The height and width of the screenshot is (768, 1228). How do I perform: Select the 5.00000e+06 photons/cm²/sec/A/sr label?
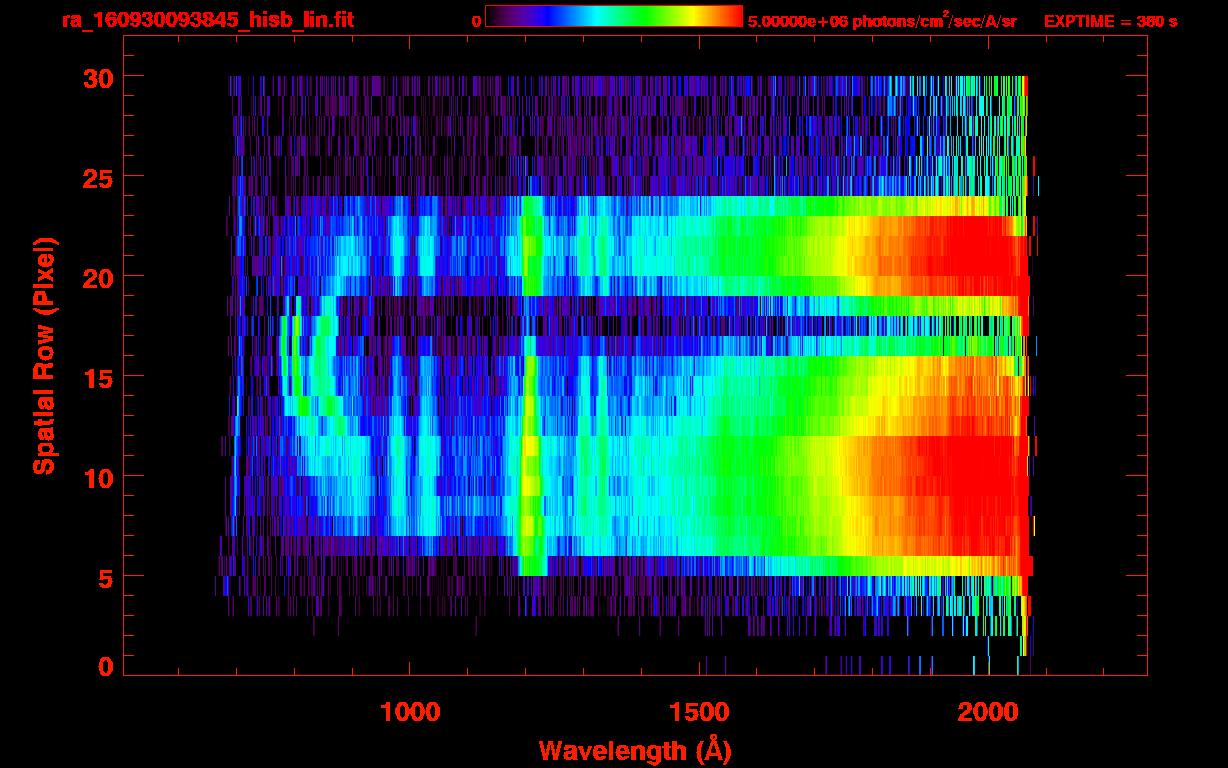[882, 20]
